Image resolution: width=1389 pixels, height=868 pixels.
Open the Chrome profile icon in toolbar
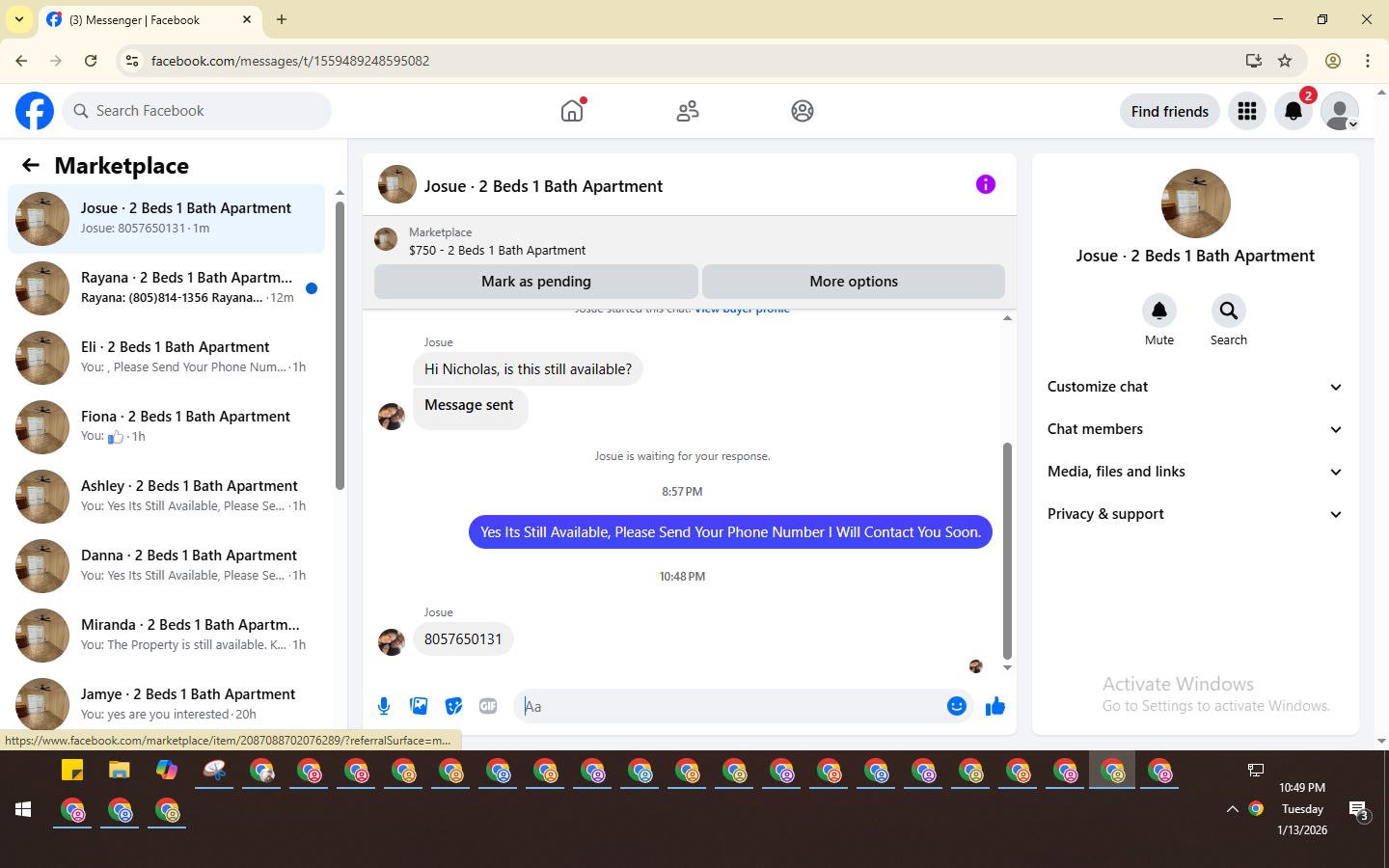[1333, 61]
